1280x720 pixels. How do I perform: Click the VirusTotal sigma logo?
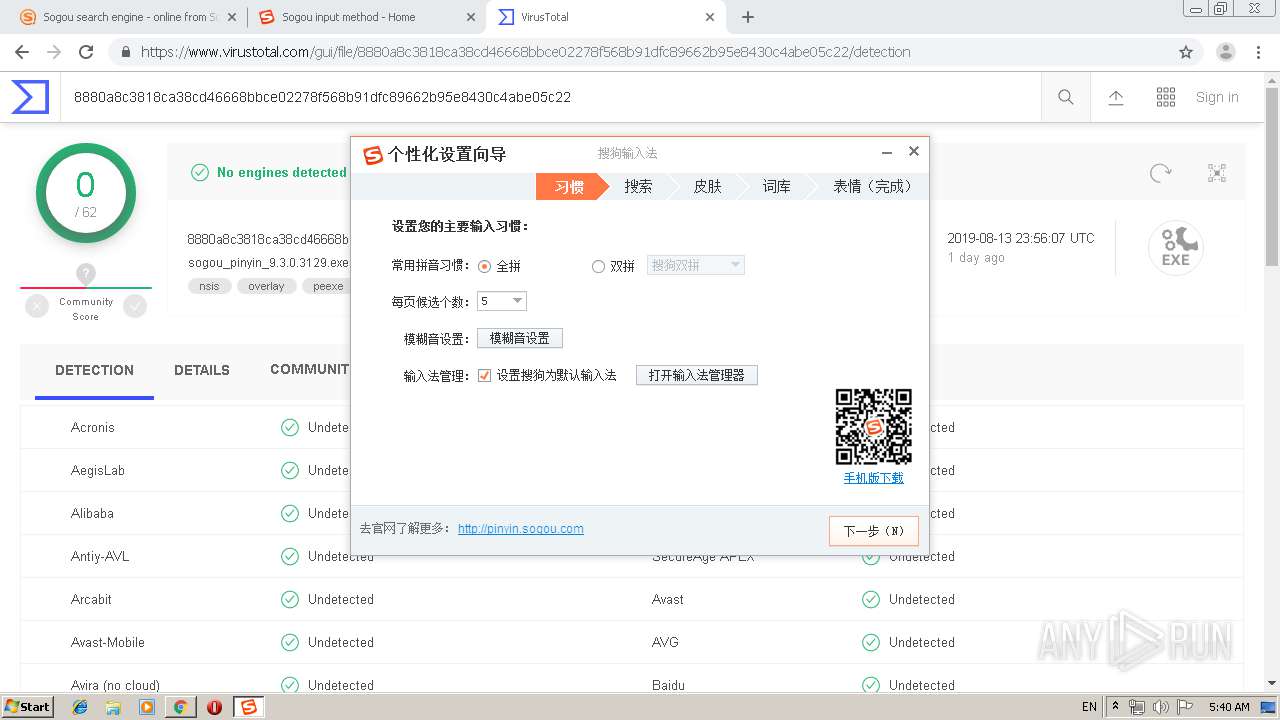(x=30, y=97)
